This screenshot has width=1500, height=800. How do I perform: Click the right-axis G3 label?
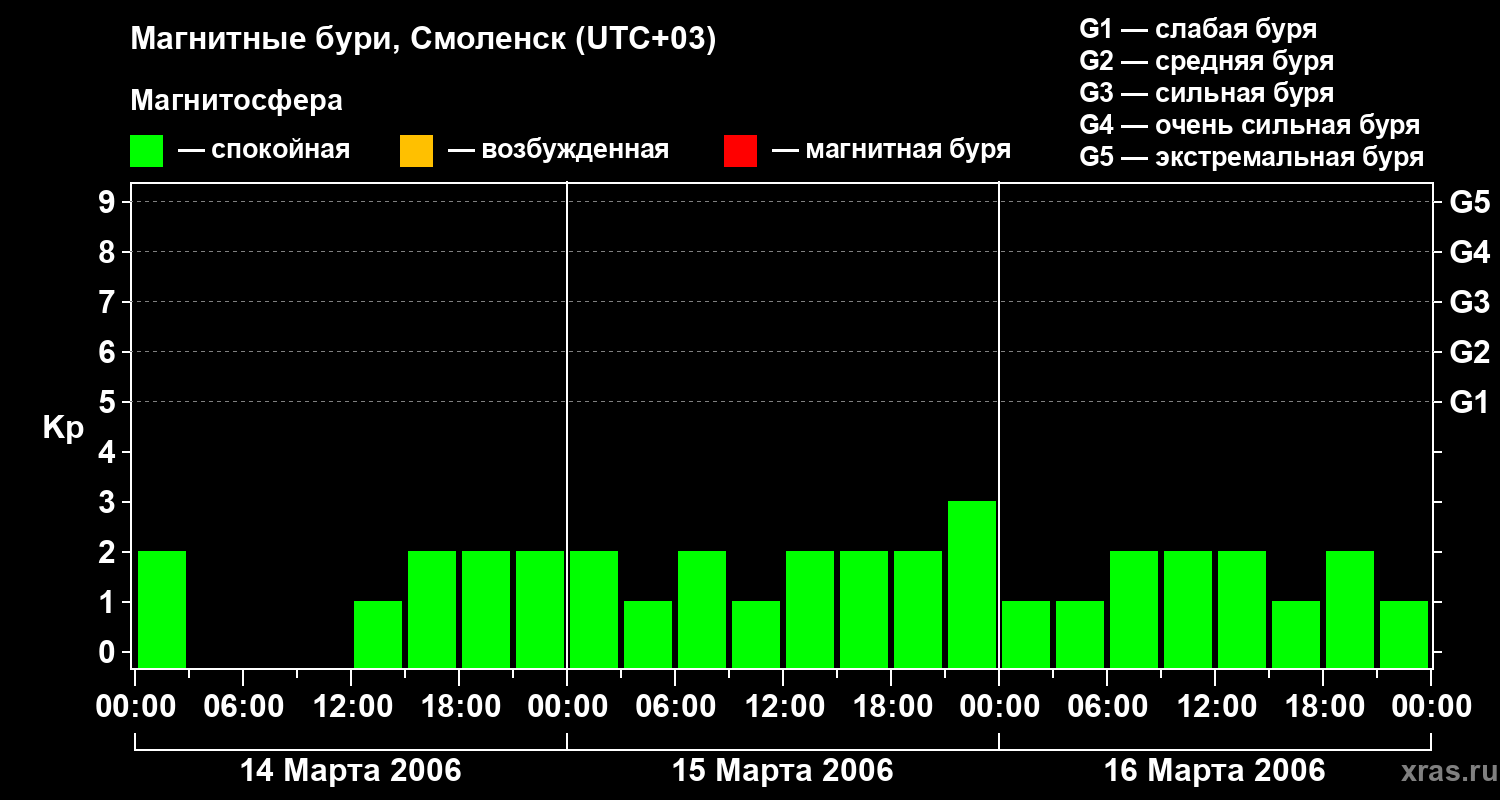pyautogui.click(x=1469, y=303)
